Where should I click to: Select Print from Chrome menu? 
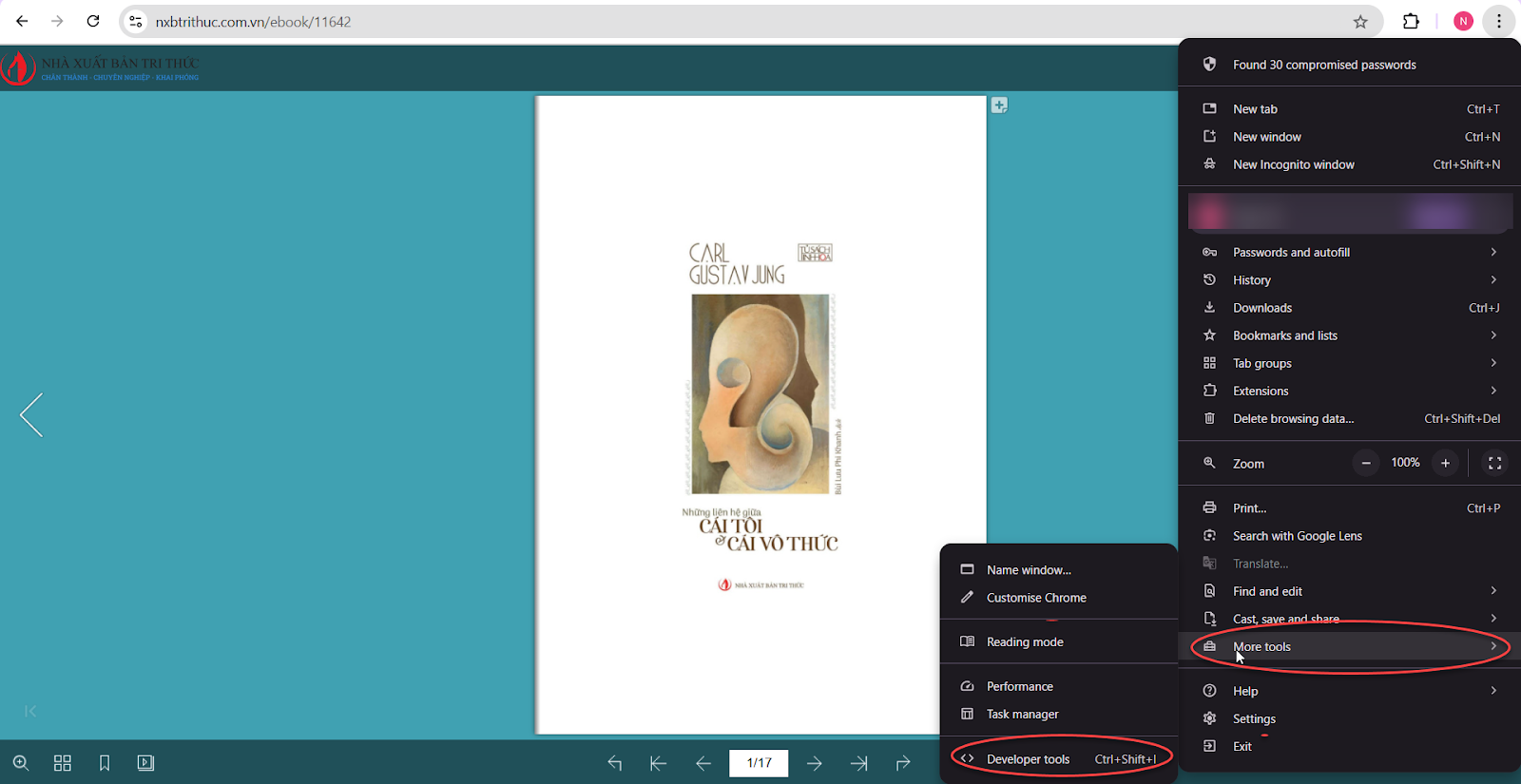point(1349,508)
